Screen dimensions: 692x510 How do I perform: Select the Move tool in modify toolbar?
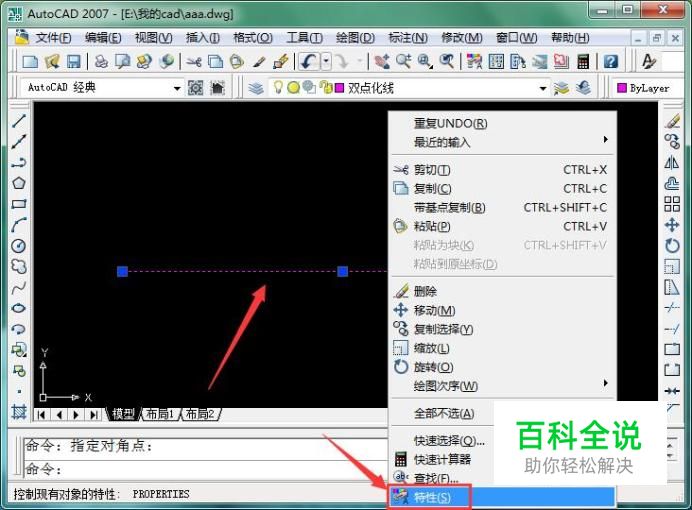pos(672,225)
